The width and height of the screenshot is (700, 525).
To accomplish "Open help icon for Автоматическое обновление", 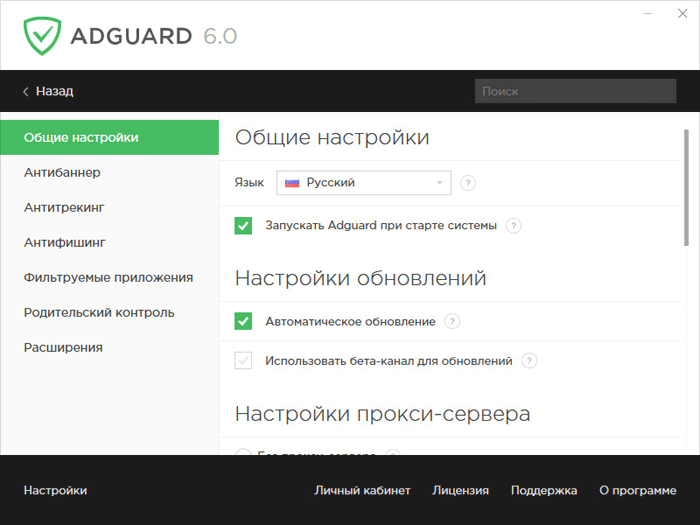I will pyautogui.click(x=452, y=321).
